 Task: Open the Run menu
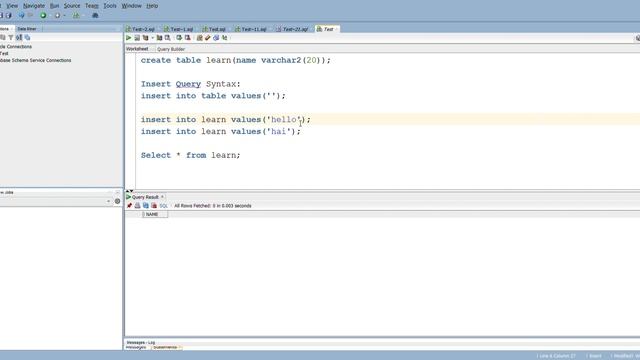(54, 6)
